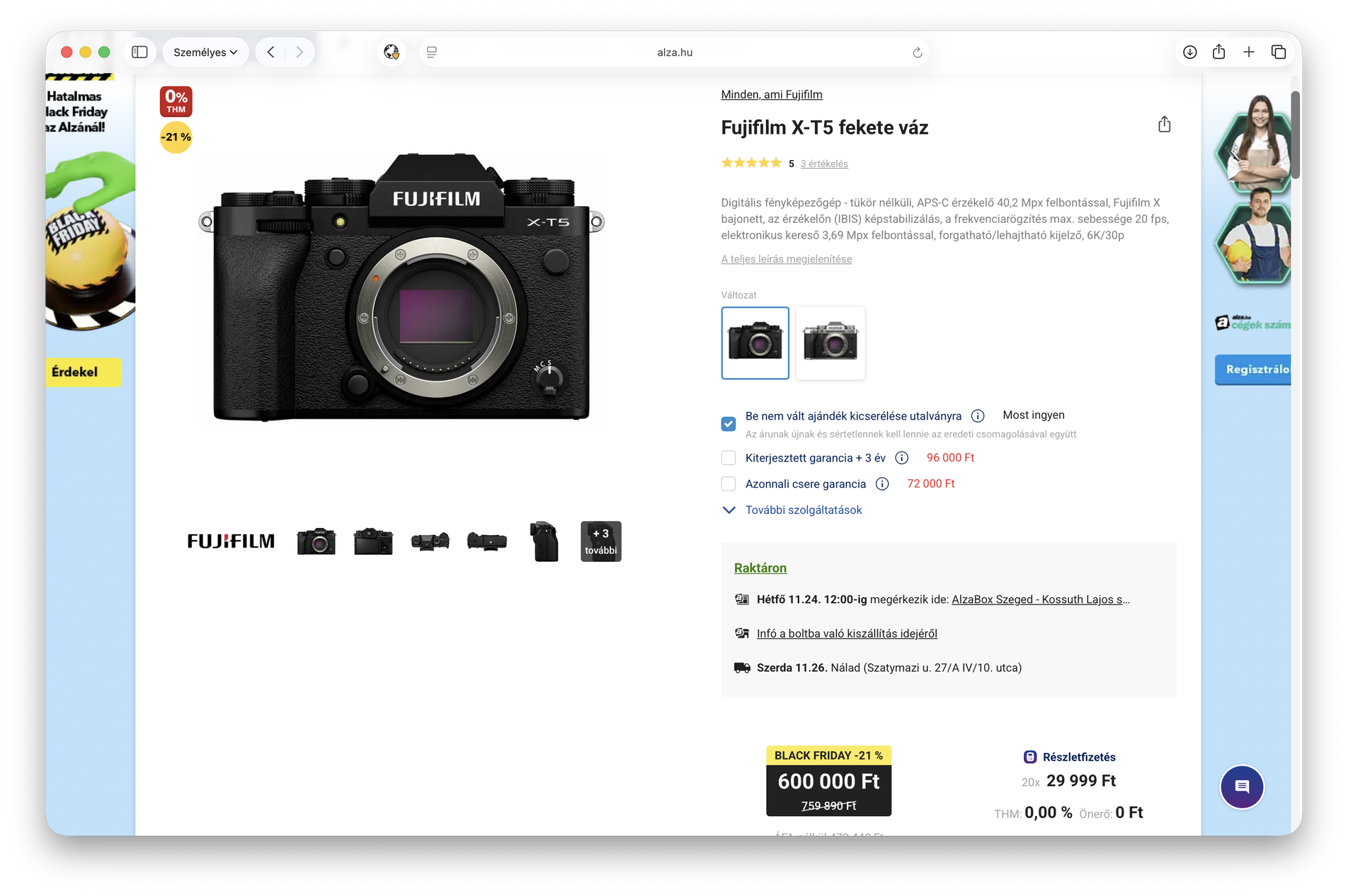
Task: Open the privacy shield icon
Action: point(392,52)
